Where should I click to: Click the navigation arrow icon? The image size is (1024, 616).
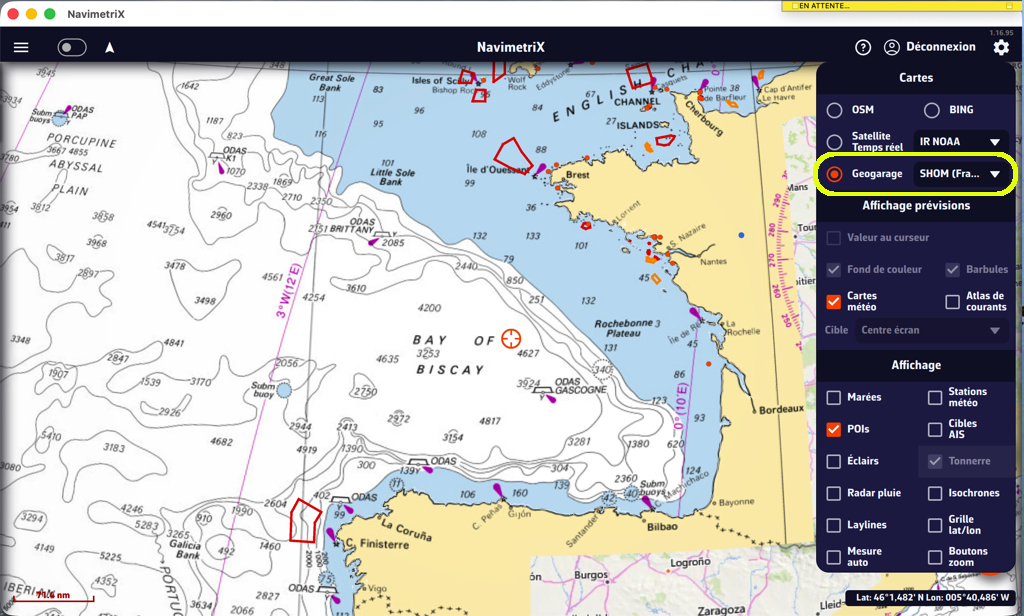pos(110,47)
